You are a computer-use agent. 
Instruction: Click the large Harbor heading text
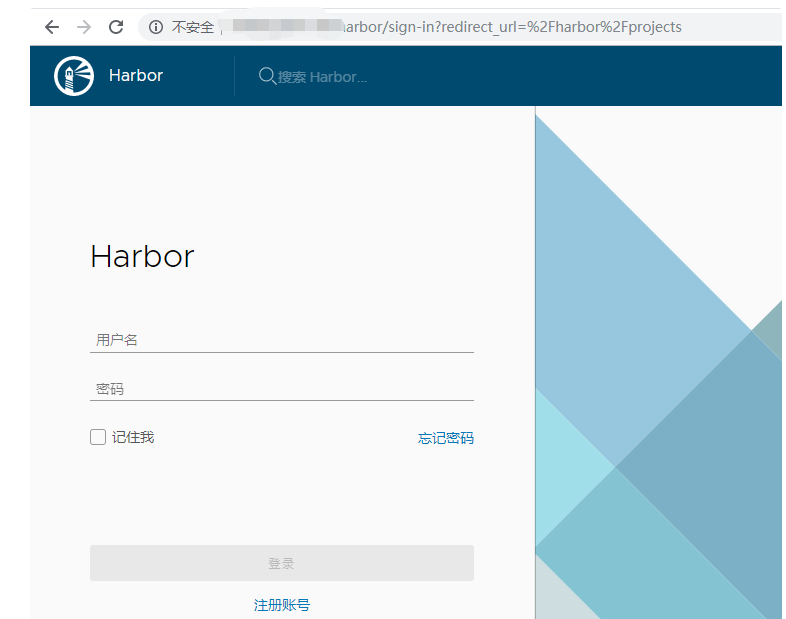(x=142, y=257)
